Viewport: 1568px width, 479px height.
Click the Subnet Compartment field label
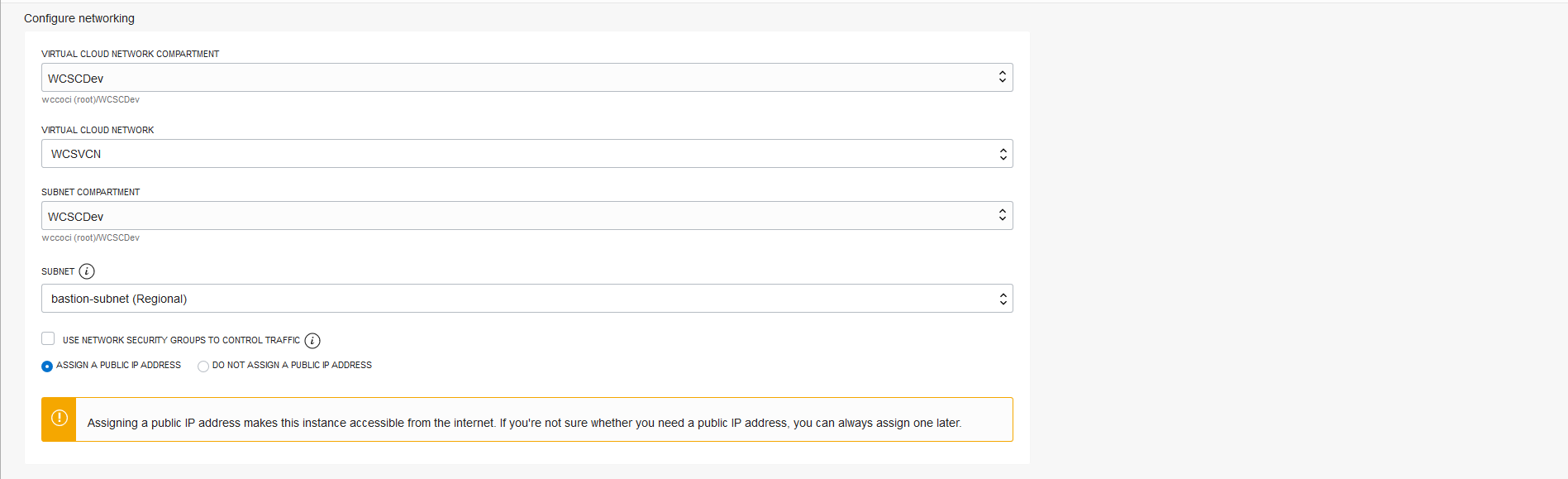91,192
